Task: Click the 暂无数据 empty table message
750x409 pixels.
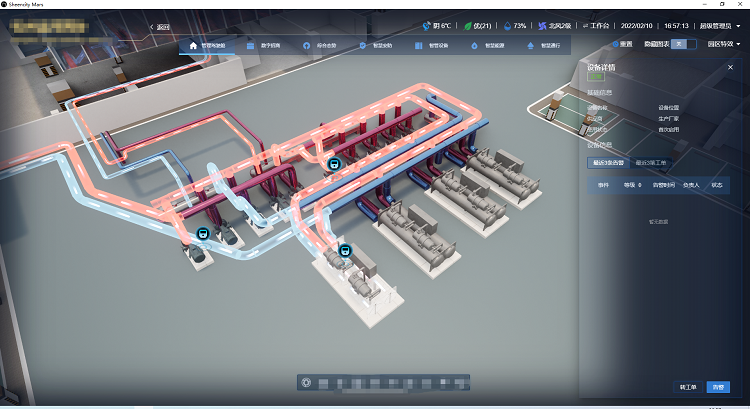Action: (659, 222)
